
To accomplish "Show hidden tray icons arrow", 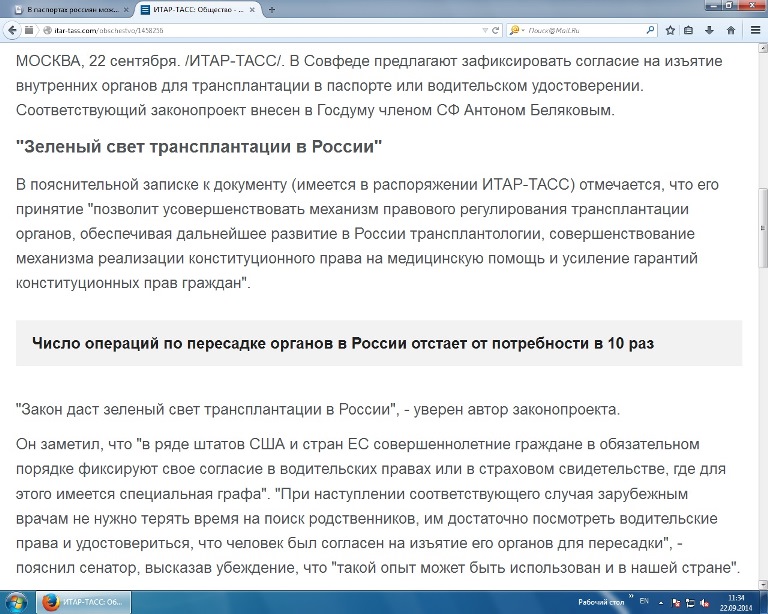I will 661,603.
